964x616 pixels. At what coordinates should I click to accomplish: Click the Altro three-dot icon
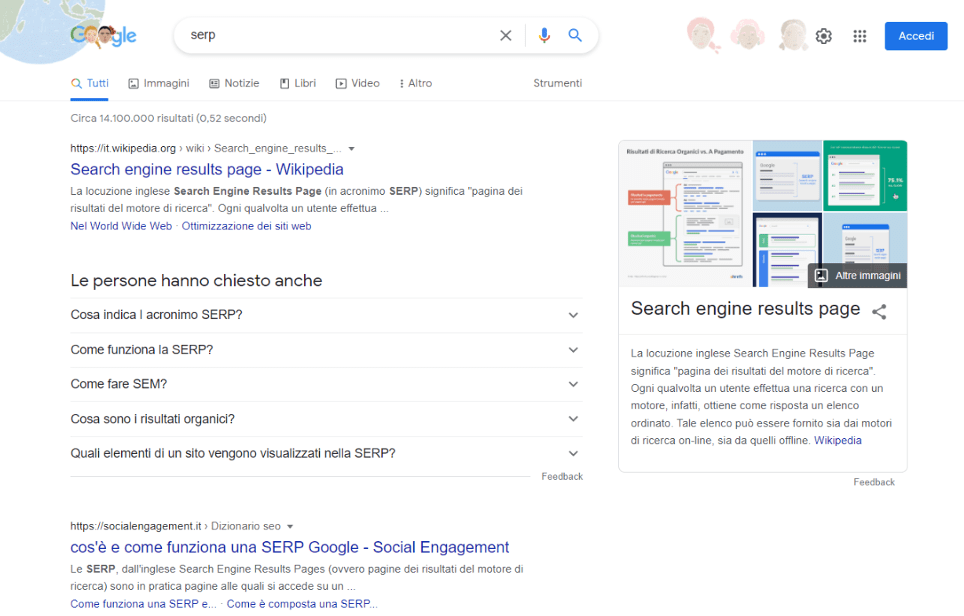coord(401,84)
